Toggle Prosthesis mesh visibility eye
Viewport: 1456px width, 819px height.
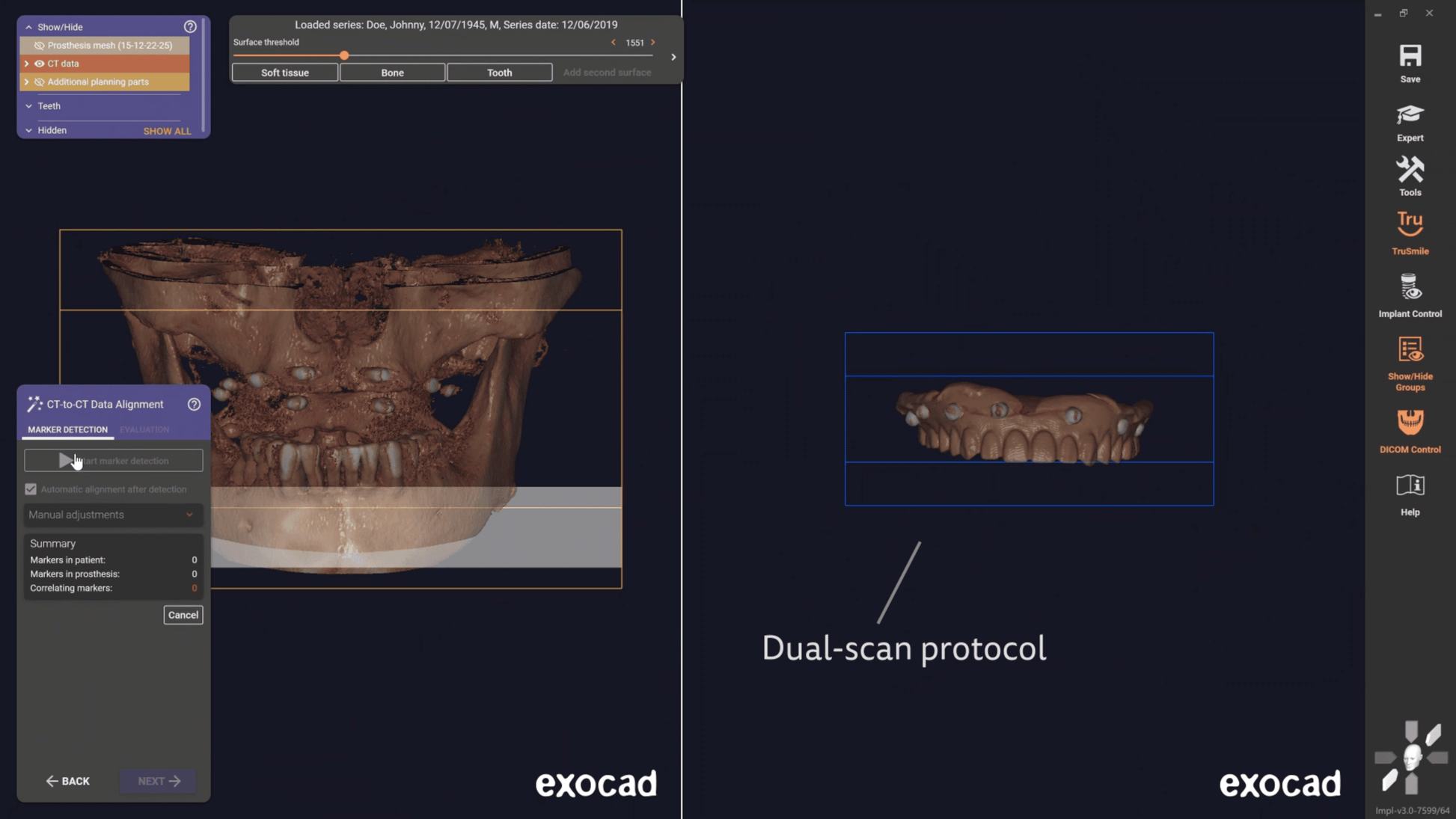tap(40, 46)
